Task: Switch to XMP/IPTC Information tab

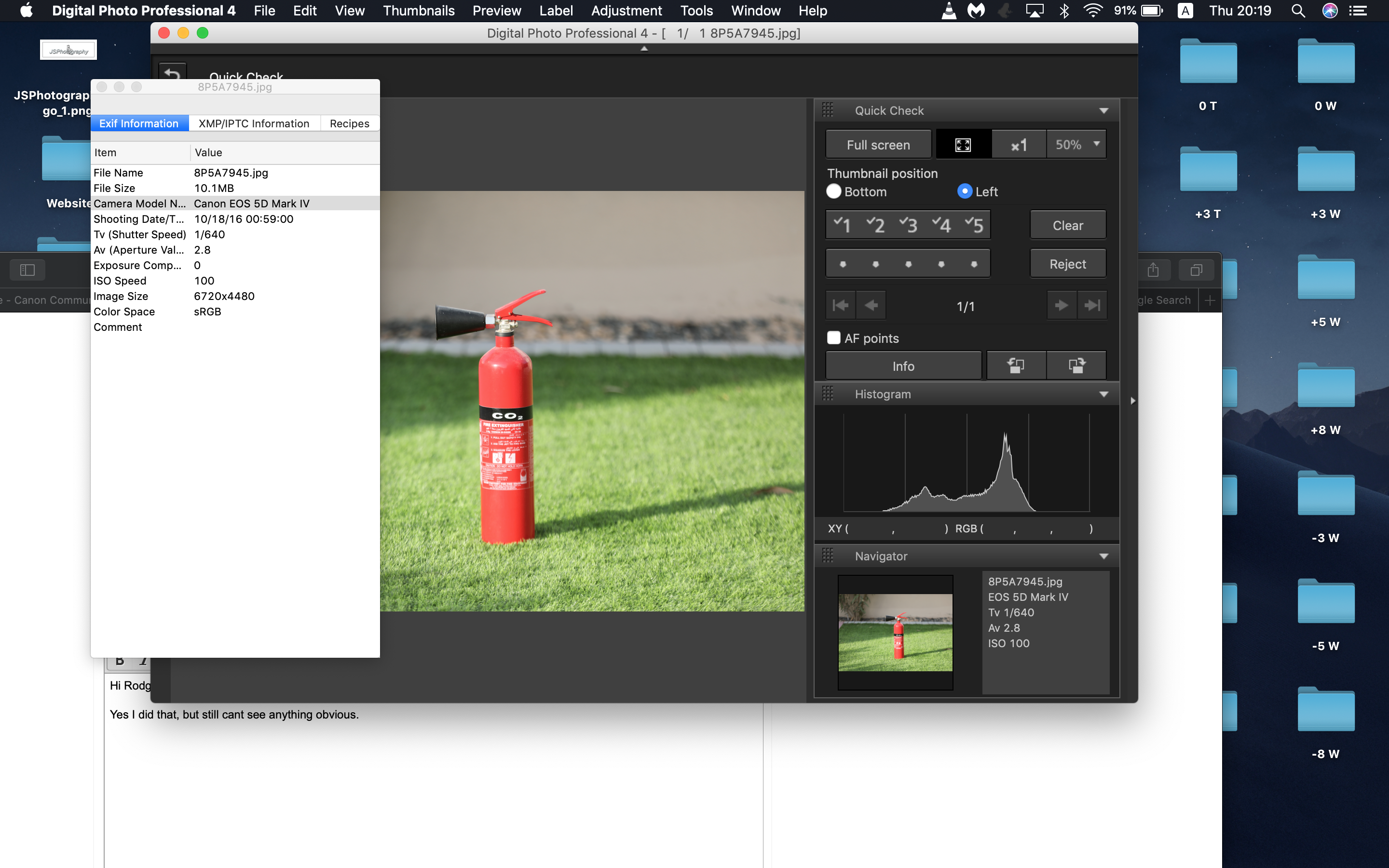Action: (x=254, y=123)
